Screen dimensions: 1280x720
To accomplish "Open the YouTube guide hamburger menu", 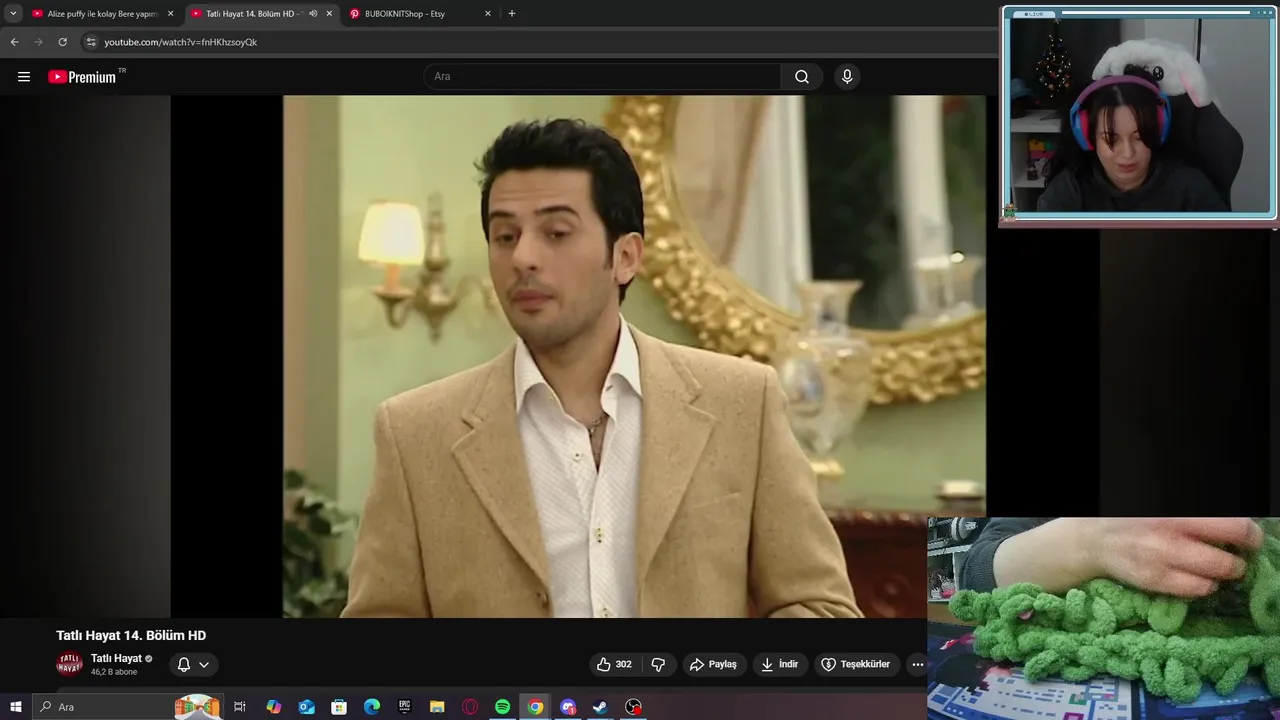I will pos(24,77).
